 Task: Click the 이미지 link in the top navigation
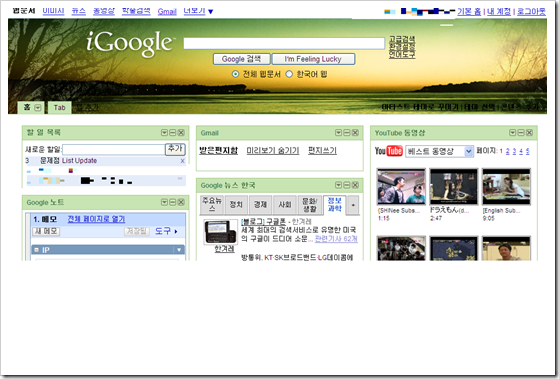point(53,11)
